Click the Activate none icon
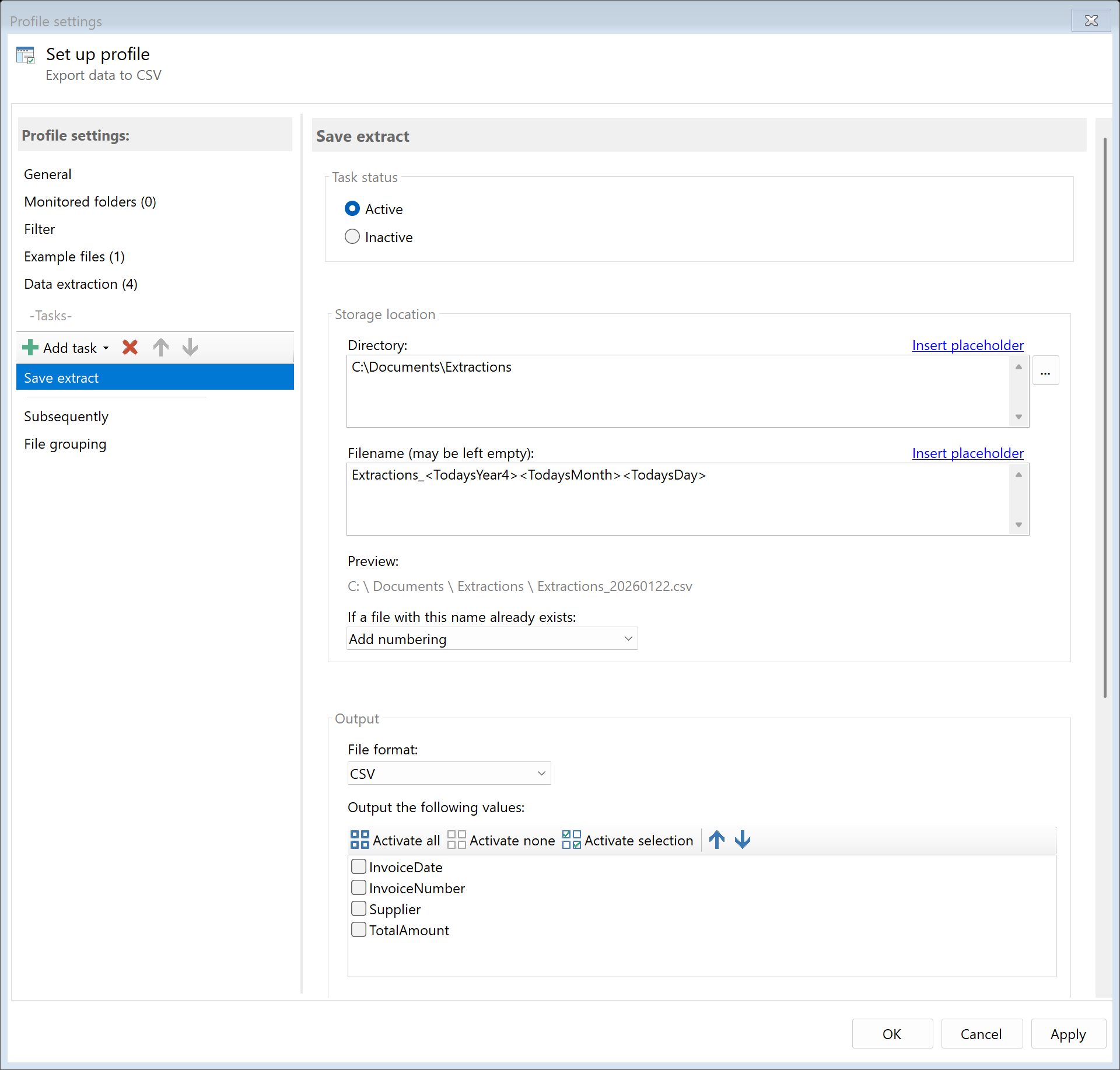 (456, 840)
